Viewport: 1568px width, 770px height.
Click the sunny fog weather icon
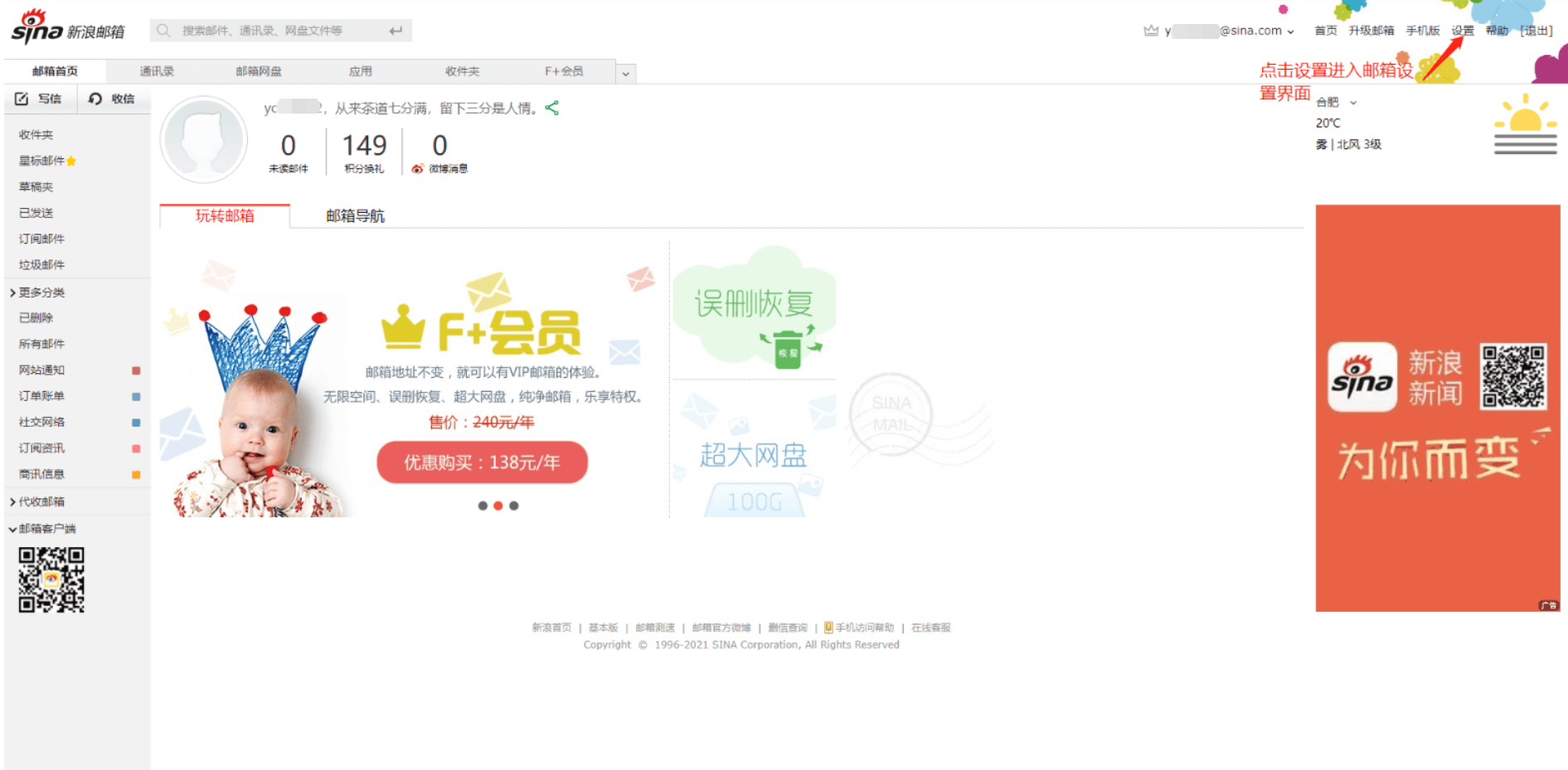(1526, 124)
